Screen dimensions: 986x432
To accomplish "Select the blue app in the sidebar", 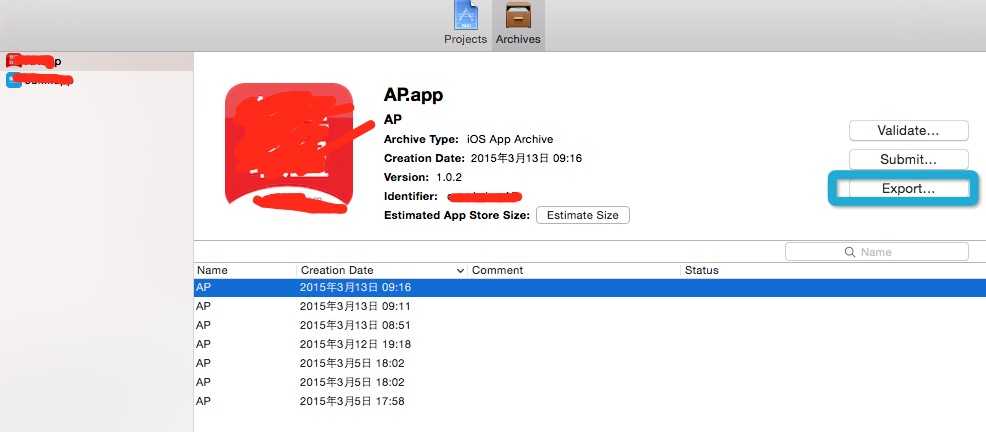I will pos(96,80).
